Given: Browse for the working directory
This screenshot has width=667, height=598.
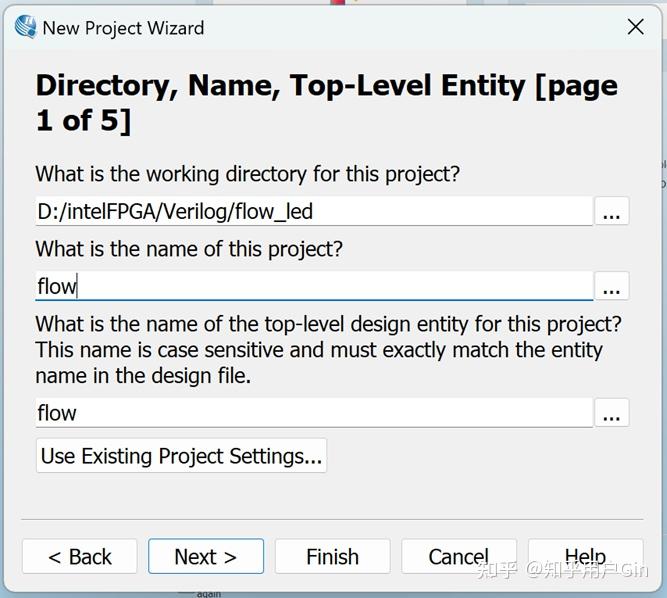Looking at the screenshot, I should (x=612, y=212).
